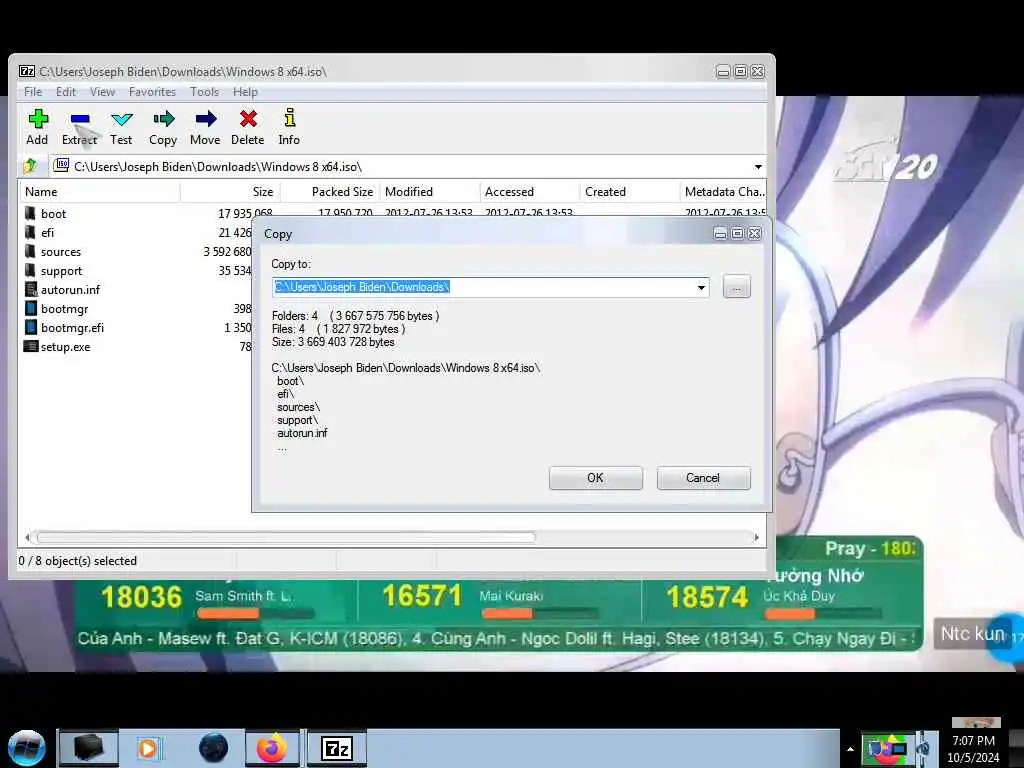Sort by the Name column header

101,192
